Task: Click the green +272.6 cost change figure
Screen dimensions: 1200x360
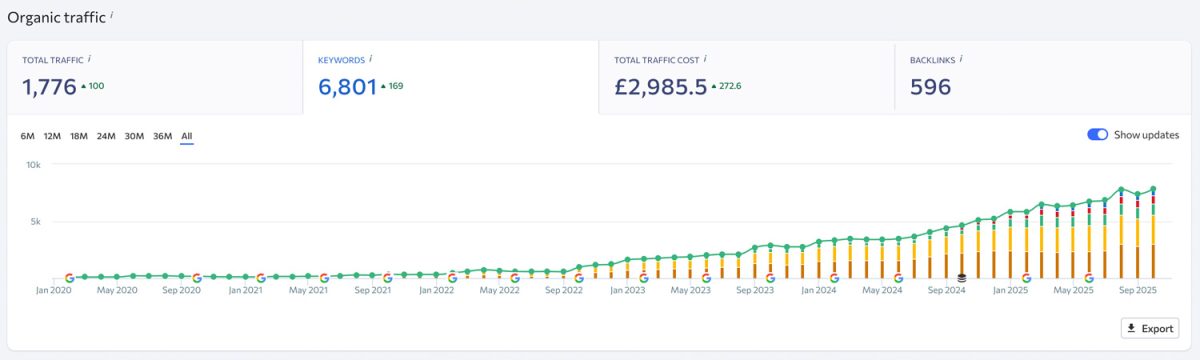Action: pos(726,86)
